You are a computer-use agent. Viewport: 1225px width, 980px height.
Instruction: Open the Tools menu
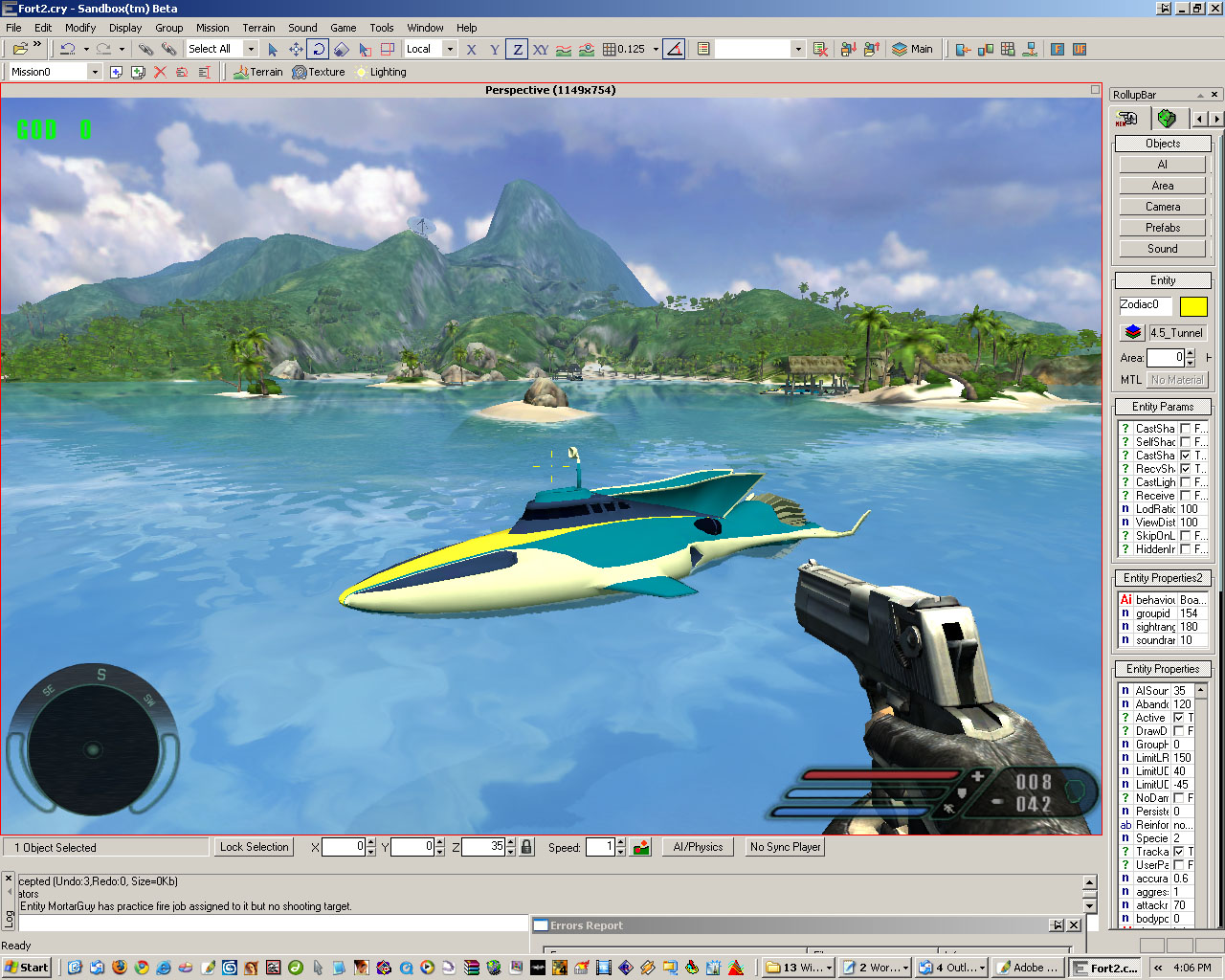click(x=382, y=28)
